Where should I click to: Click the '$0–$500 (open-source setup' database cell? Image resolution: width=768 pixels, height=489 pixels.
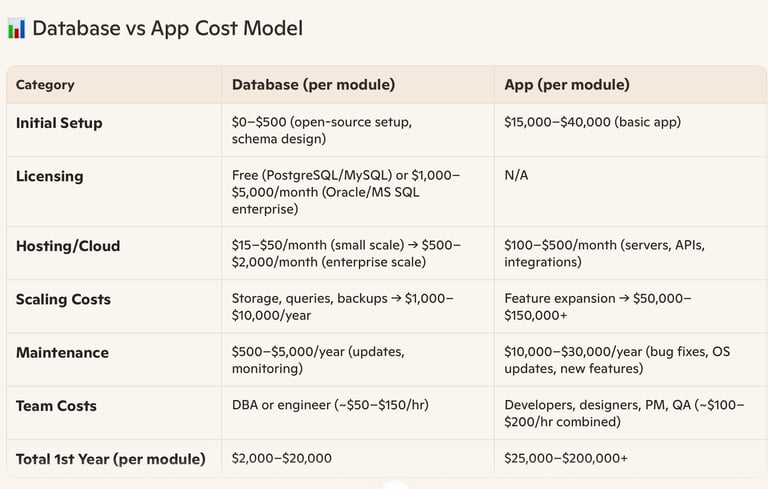tap(321, 131)
